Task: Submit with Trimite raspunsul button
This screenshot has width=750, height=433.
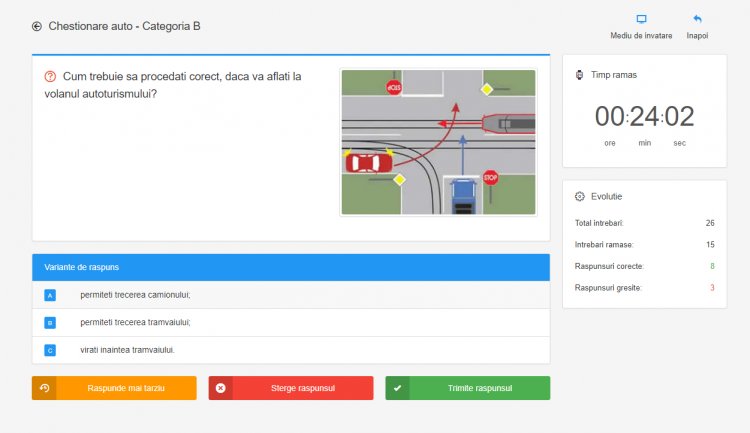Action: tap(468, 388)
